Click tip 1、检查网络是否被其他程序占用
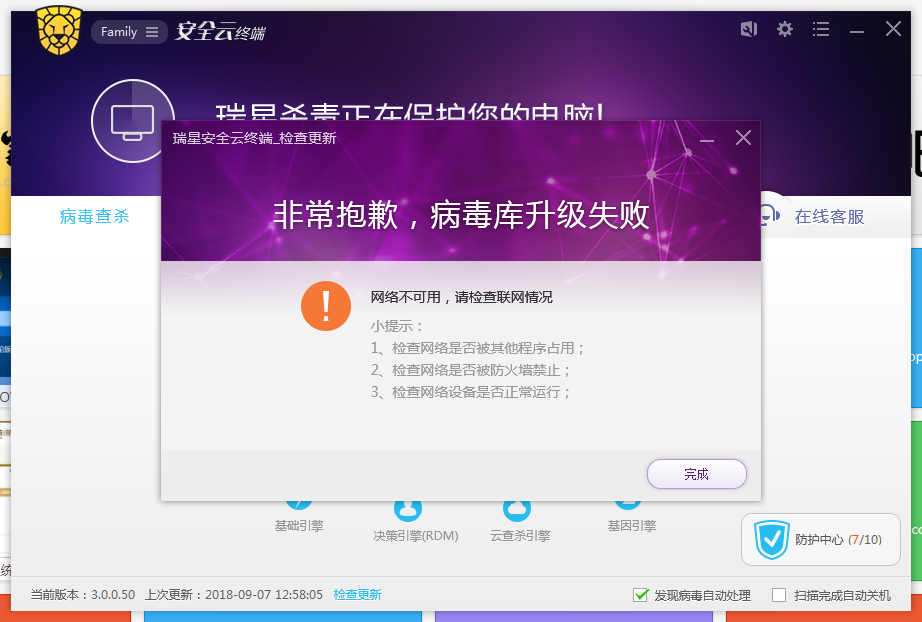922x622 pixels. tap(477, 348)
